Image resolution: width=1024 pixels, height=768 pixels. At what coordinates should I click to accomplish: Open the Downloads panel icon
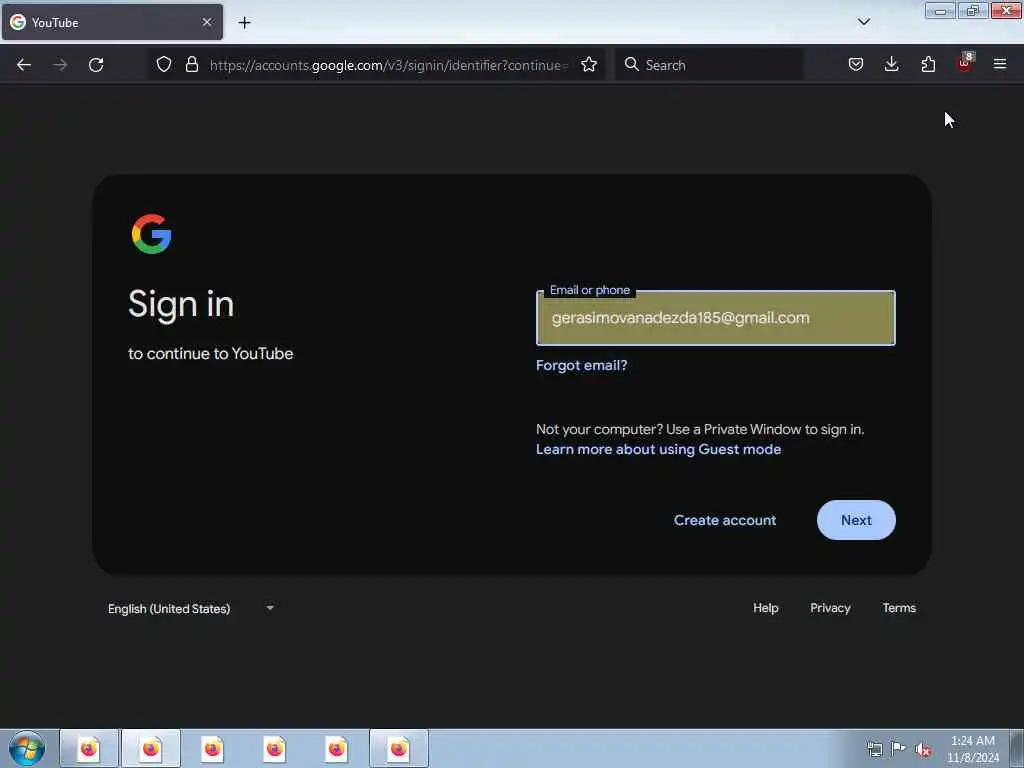(891, 64)
